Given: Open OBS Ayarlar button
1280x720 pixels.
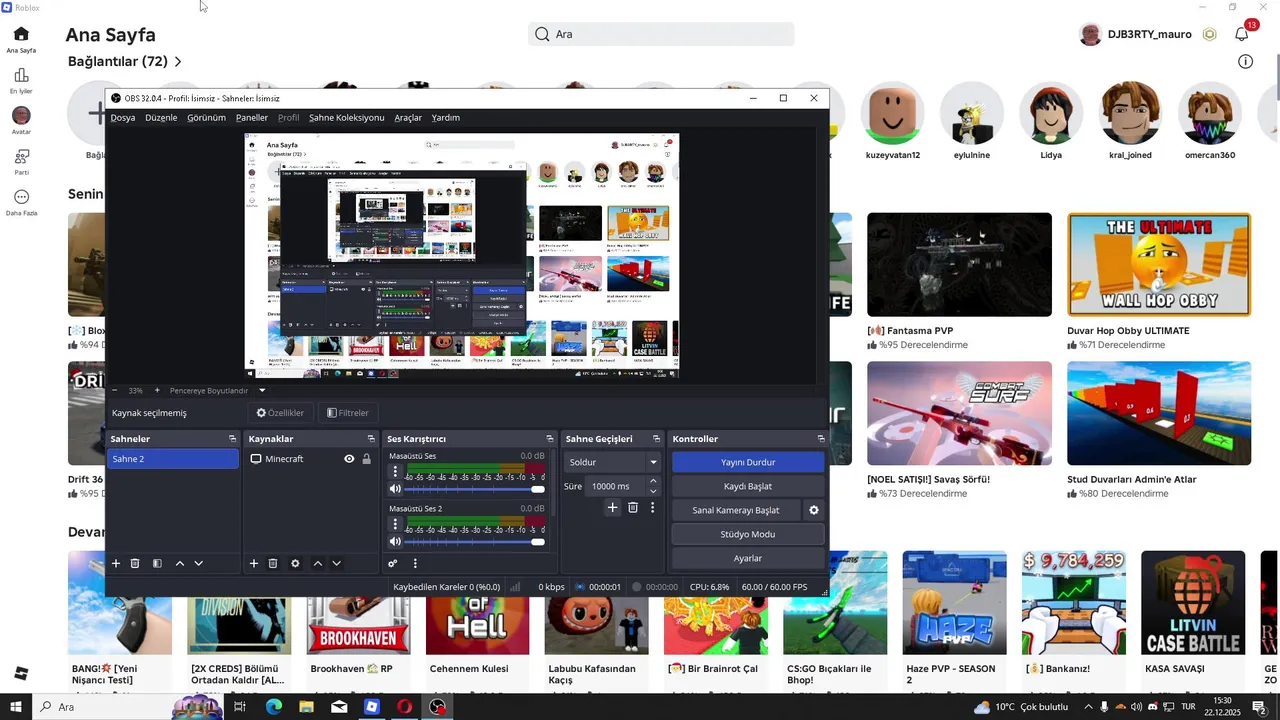Looking at the screenshot, I should tap(748, 558).
